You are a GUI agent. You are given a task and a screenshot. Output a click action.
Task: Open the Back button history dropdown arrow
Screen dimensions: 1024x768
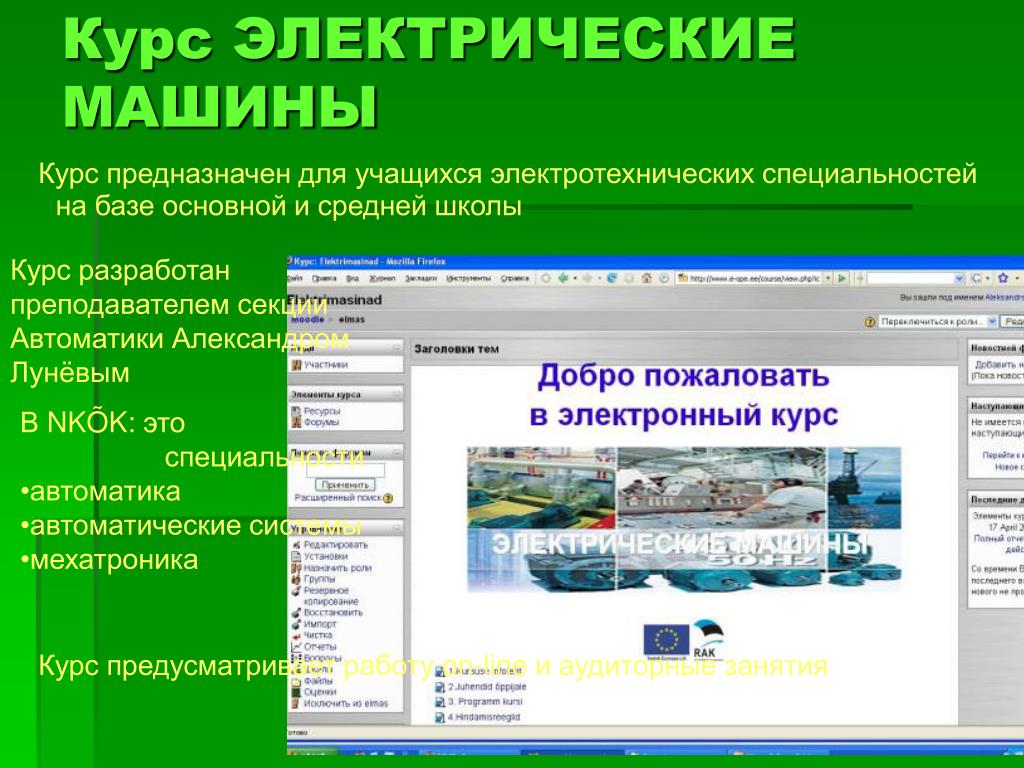(575, 279)
